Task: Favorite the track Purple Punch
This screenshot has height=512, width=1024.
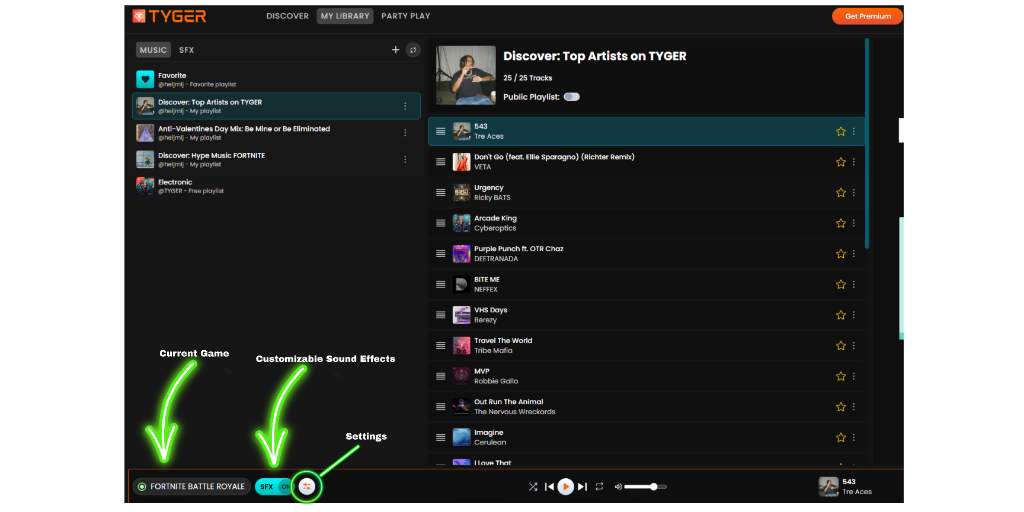Action: (840, 254)
